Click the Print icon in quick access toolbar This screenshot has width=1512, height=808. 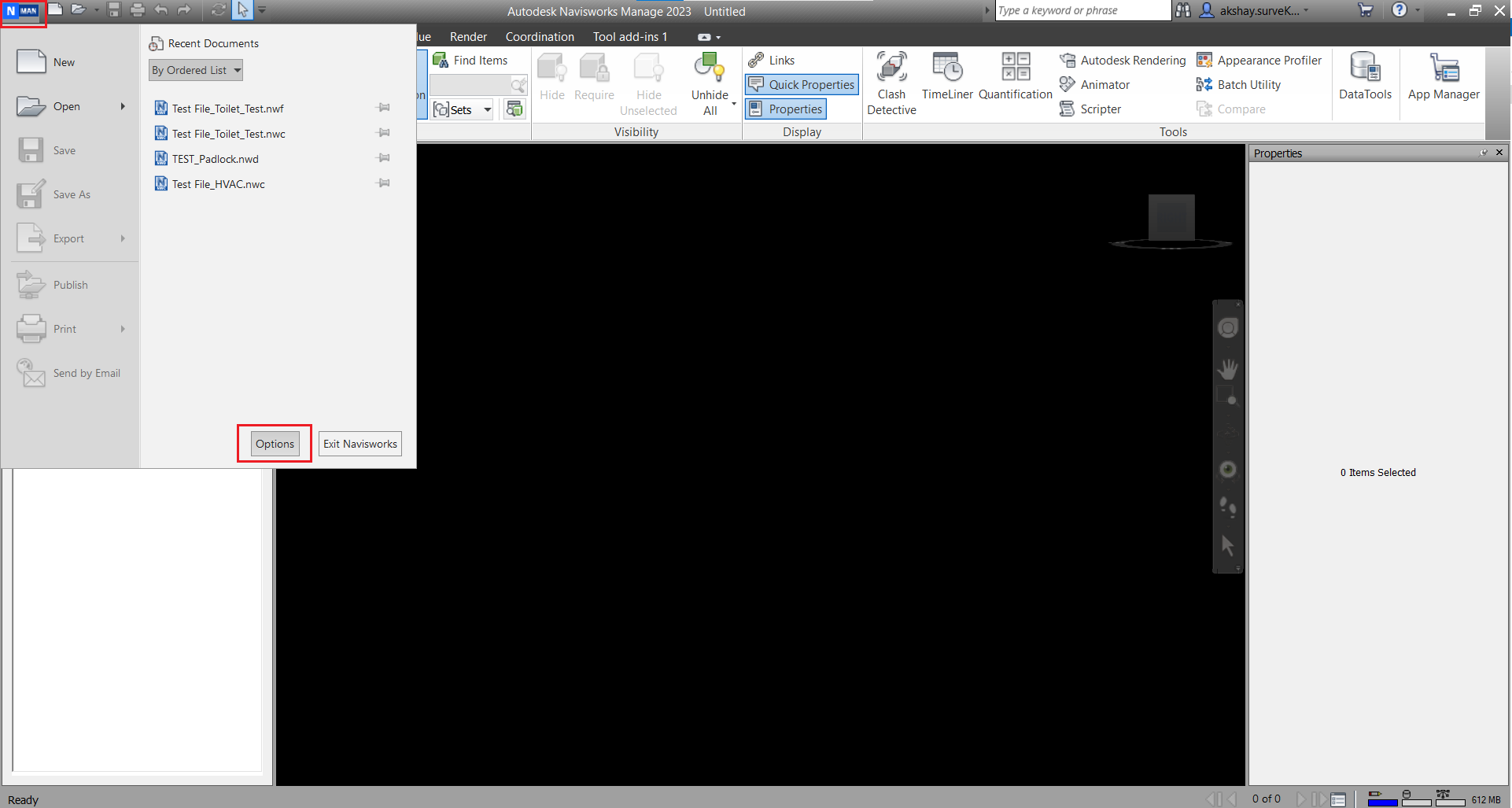pyautogui.click(x=138, y=9)
